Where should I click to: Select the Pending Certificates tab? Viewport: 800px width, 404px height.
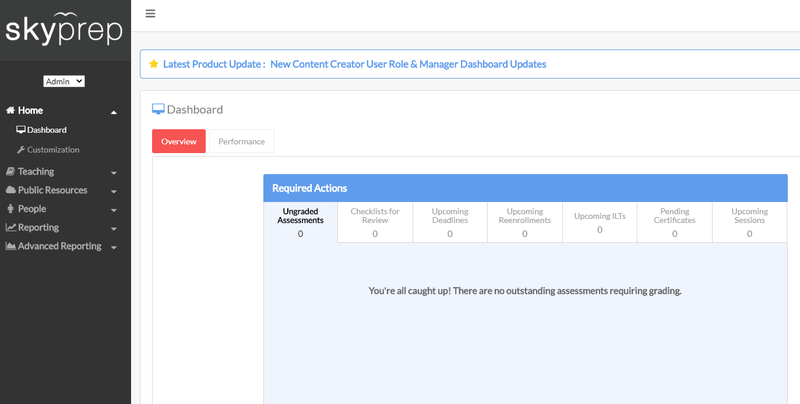coord(674,222)
